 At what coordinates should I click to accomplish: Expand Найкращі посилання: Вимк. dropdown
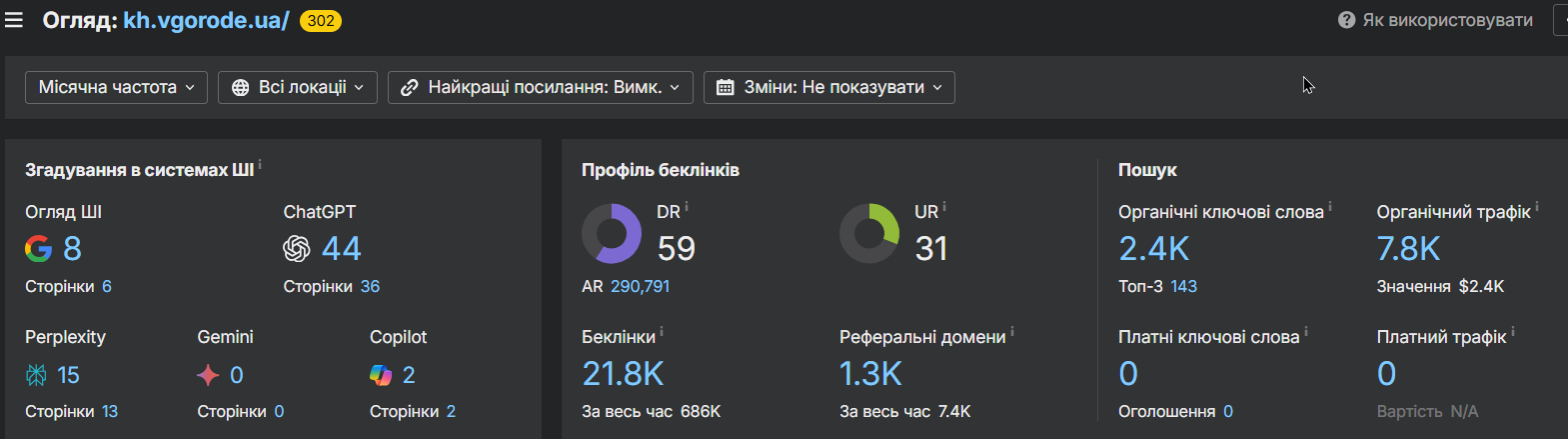(541, 87)
